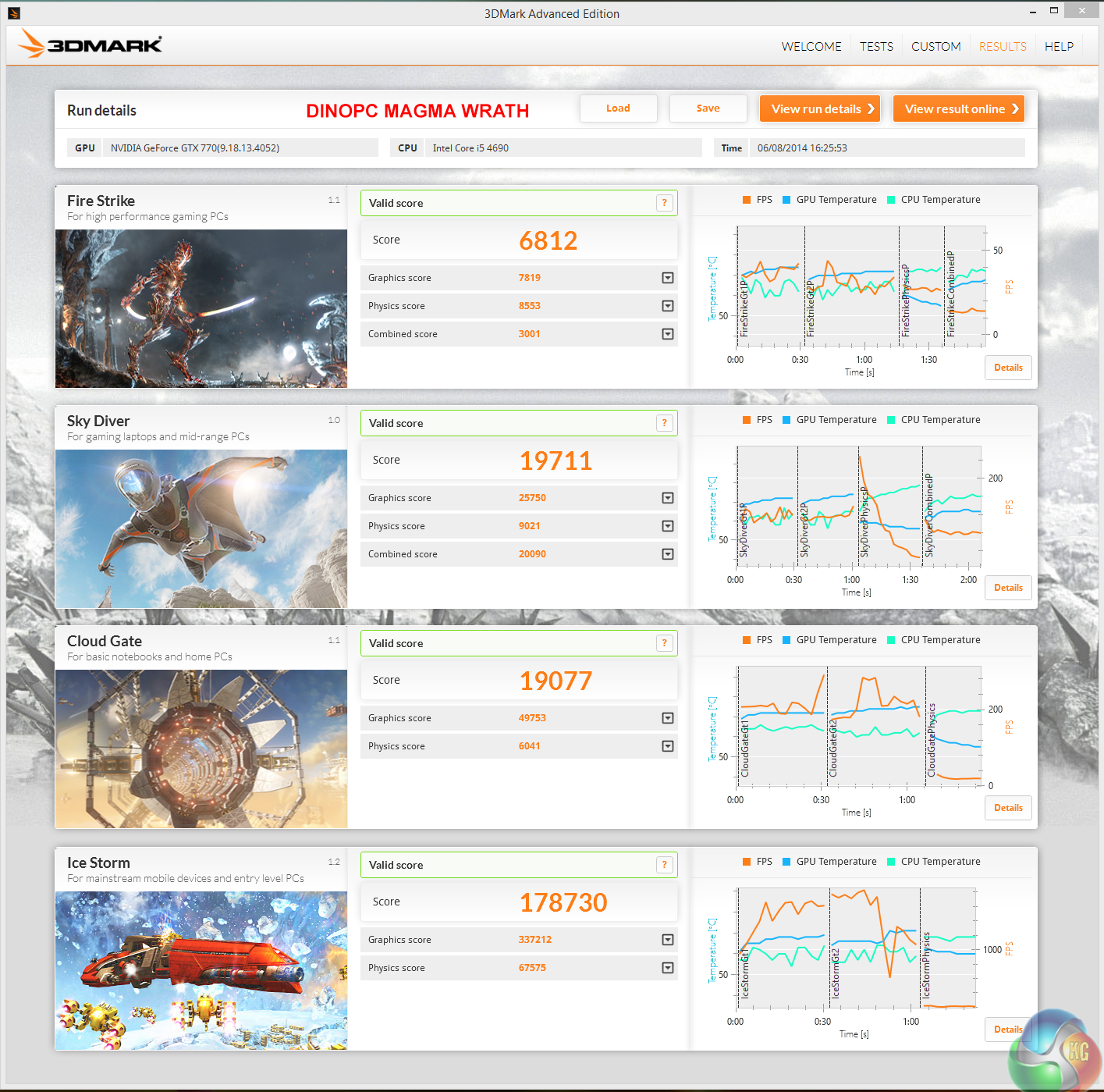The height and width of the screenshot is (1092, 1104).
Task: Switch to the TESTS tab
Action: pos(877,47)
